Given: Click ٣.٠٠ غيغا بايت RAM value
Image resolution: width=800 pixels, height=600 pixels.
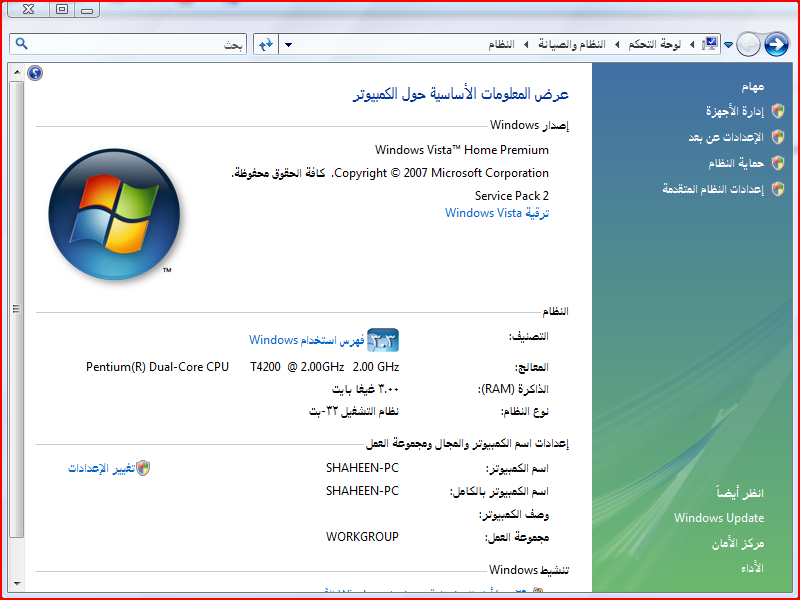Looking at the screenshot, I should [x=365, y=389].
